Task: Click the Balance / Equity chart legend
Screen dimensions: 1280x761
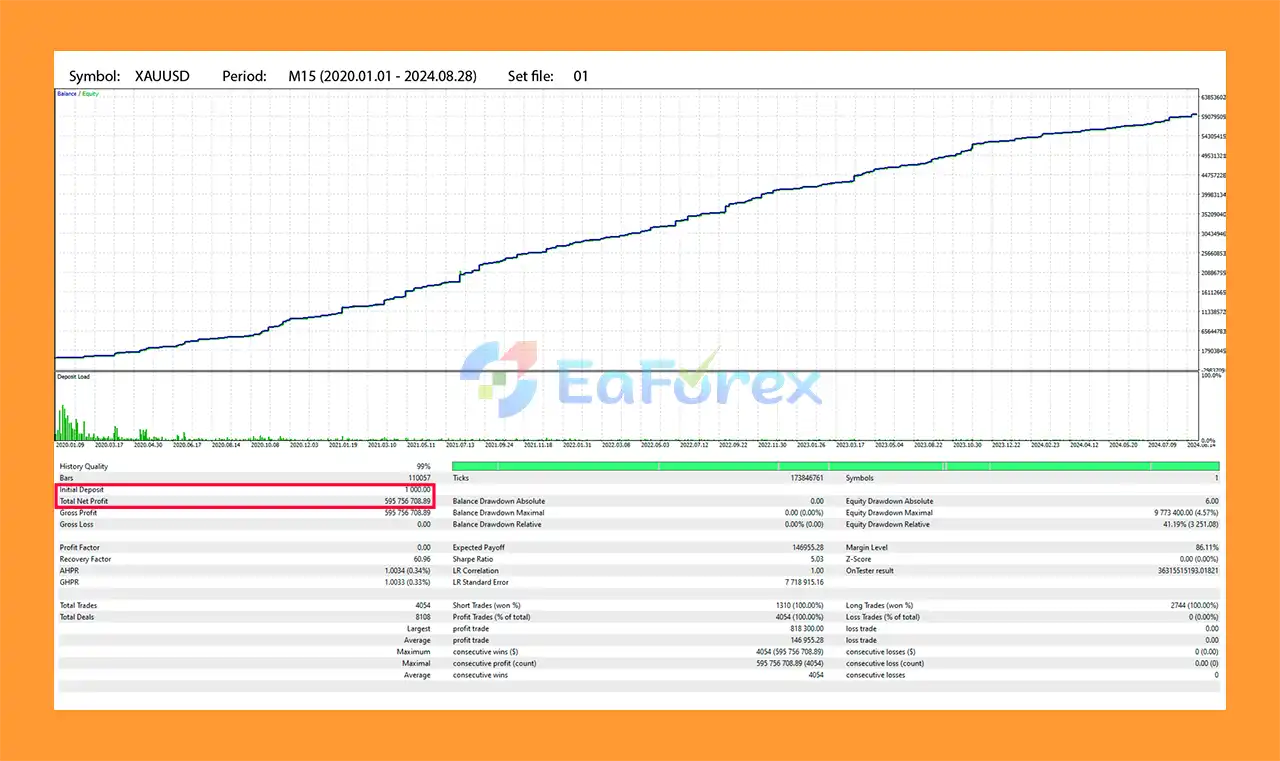Action: click(78, 94)
